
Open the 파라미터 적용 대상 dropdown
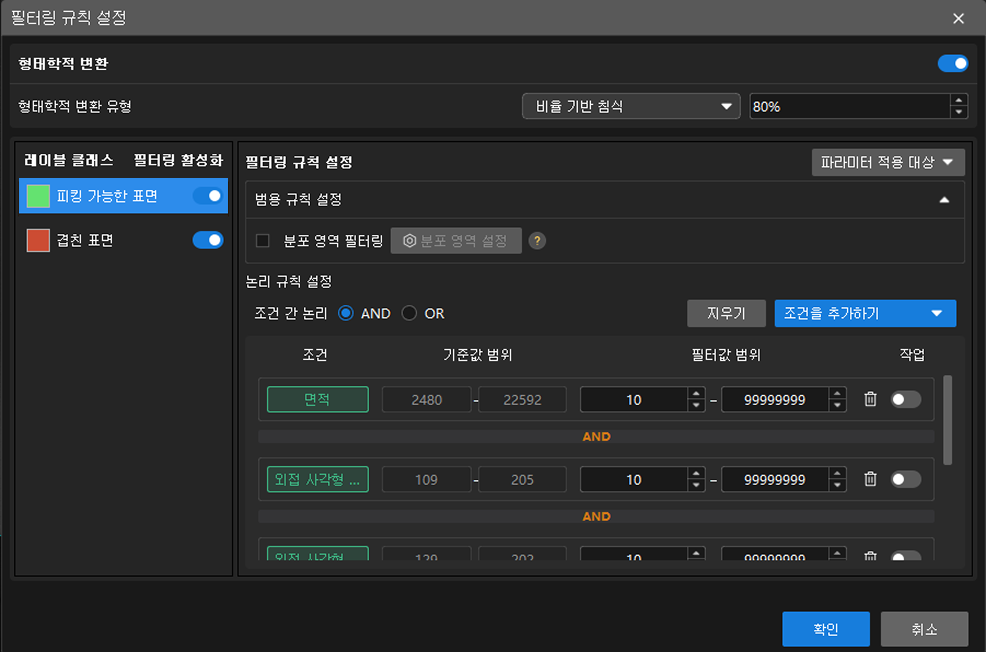[888, 162]
